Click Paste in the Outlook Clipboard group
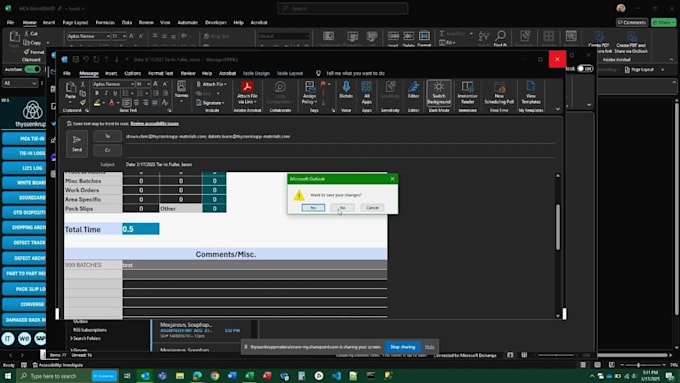This screenshot has width=680, height=383. (x=70, y=92)
